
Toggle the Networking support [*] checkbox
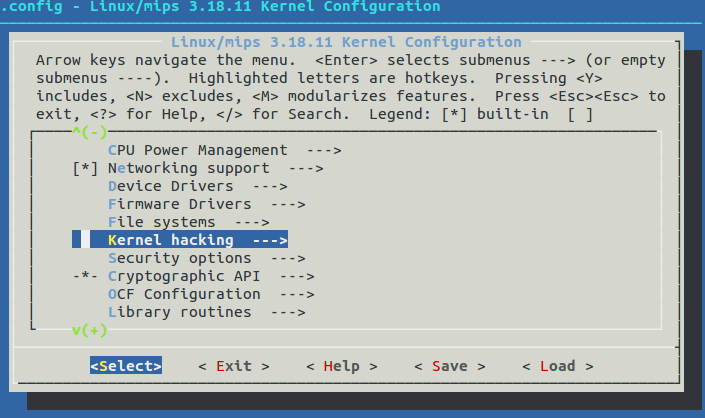point(85,169)
